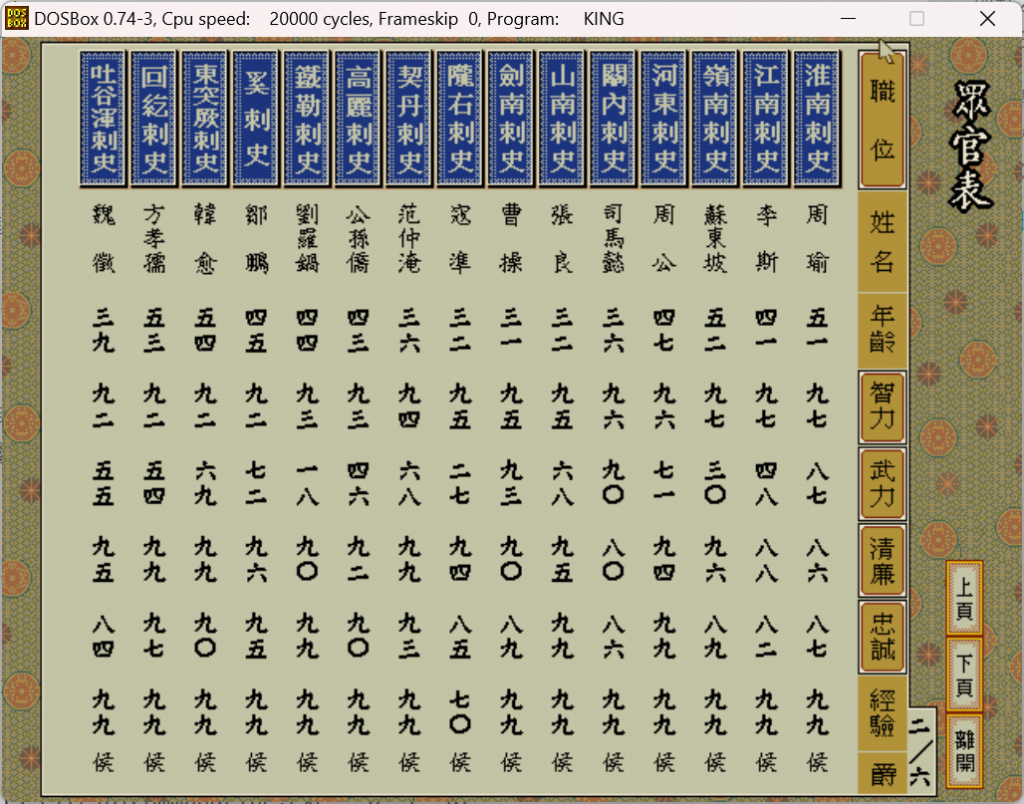Click official name 公孫僑
The width and height of the screenshot is (1024, 804).
tap(359, 238)
